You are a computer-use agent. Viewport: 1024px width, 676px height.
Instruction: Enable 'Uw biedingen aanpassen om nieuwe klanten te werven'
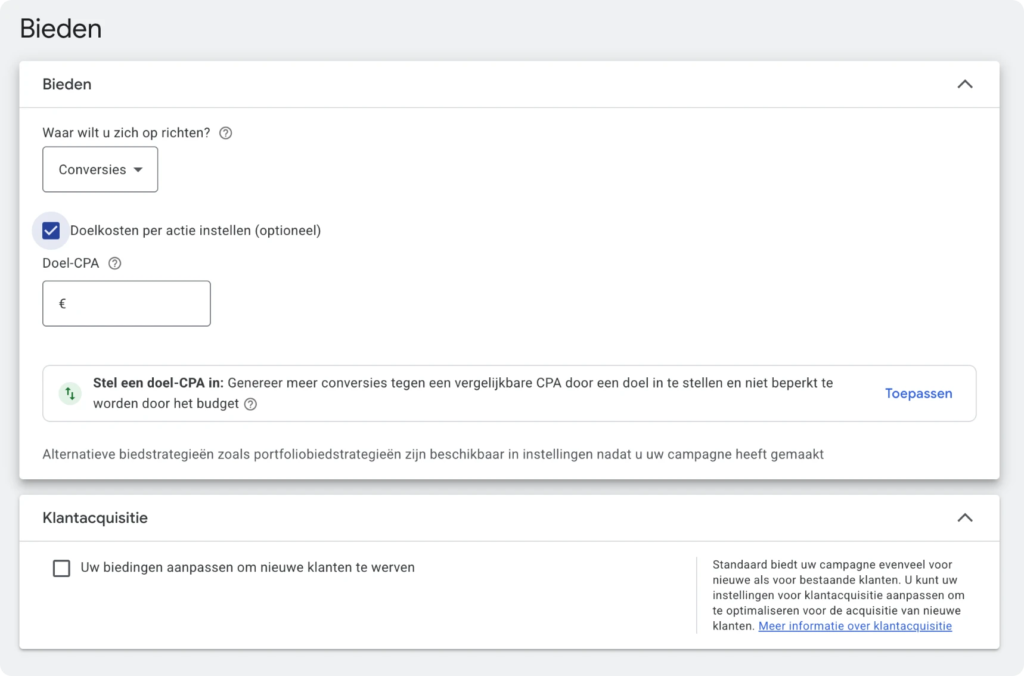[x=62, y=567]
